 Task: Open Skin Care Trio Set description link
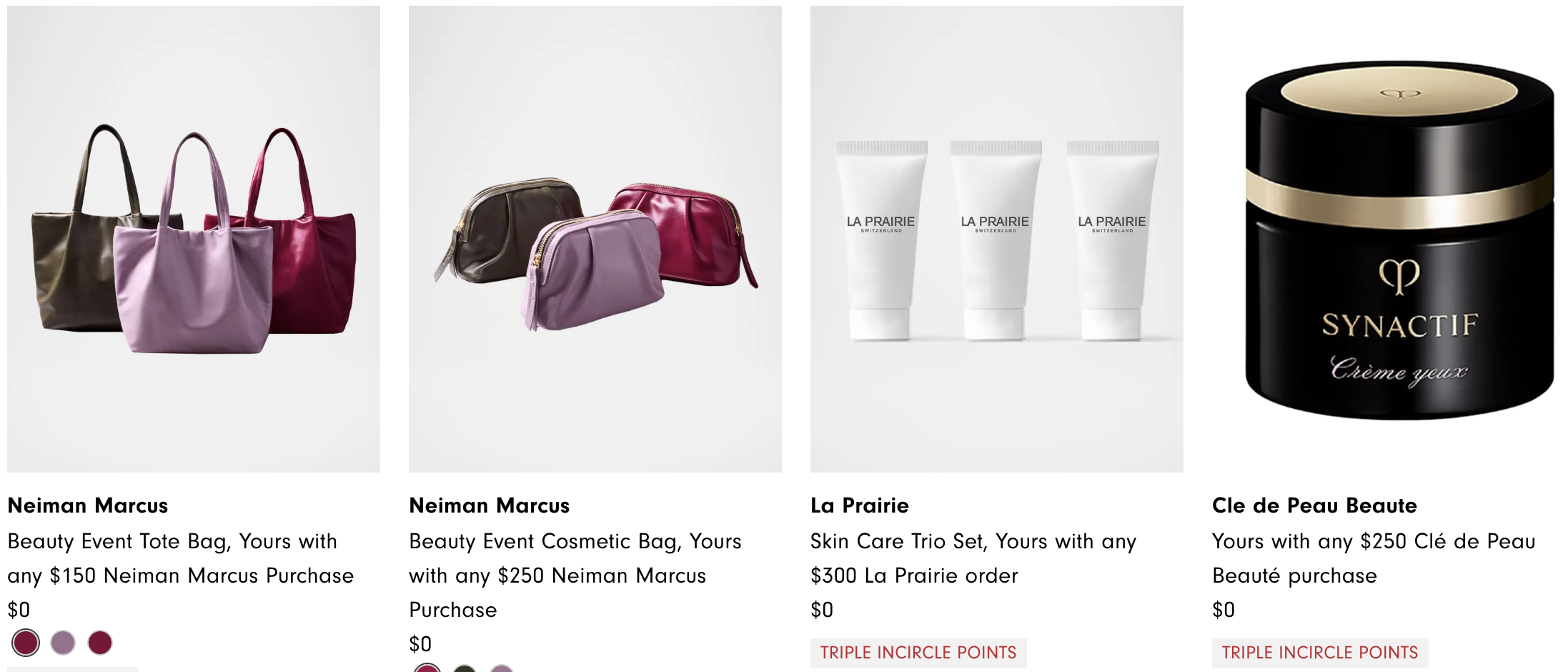pyautogui.click(x=973, y=558)
